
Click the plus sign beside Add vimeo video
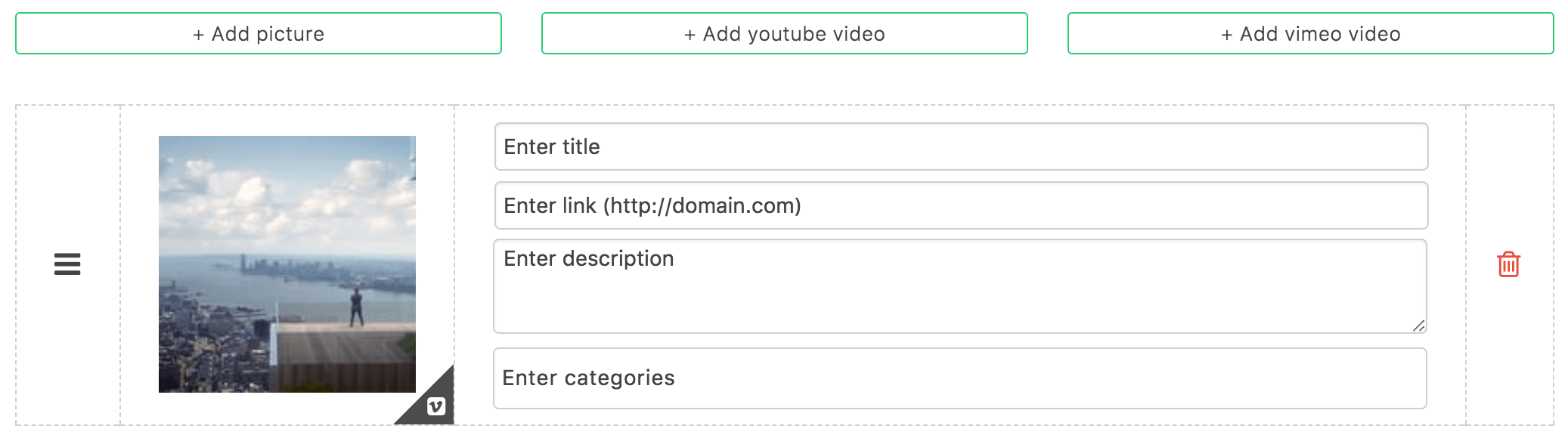pyautogui.click(x=1226, y=35)
